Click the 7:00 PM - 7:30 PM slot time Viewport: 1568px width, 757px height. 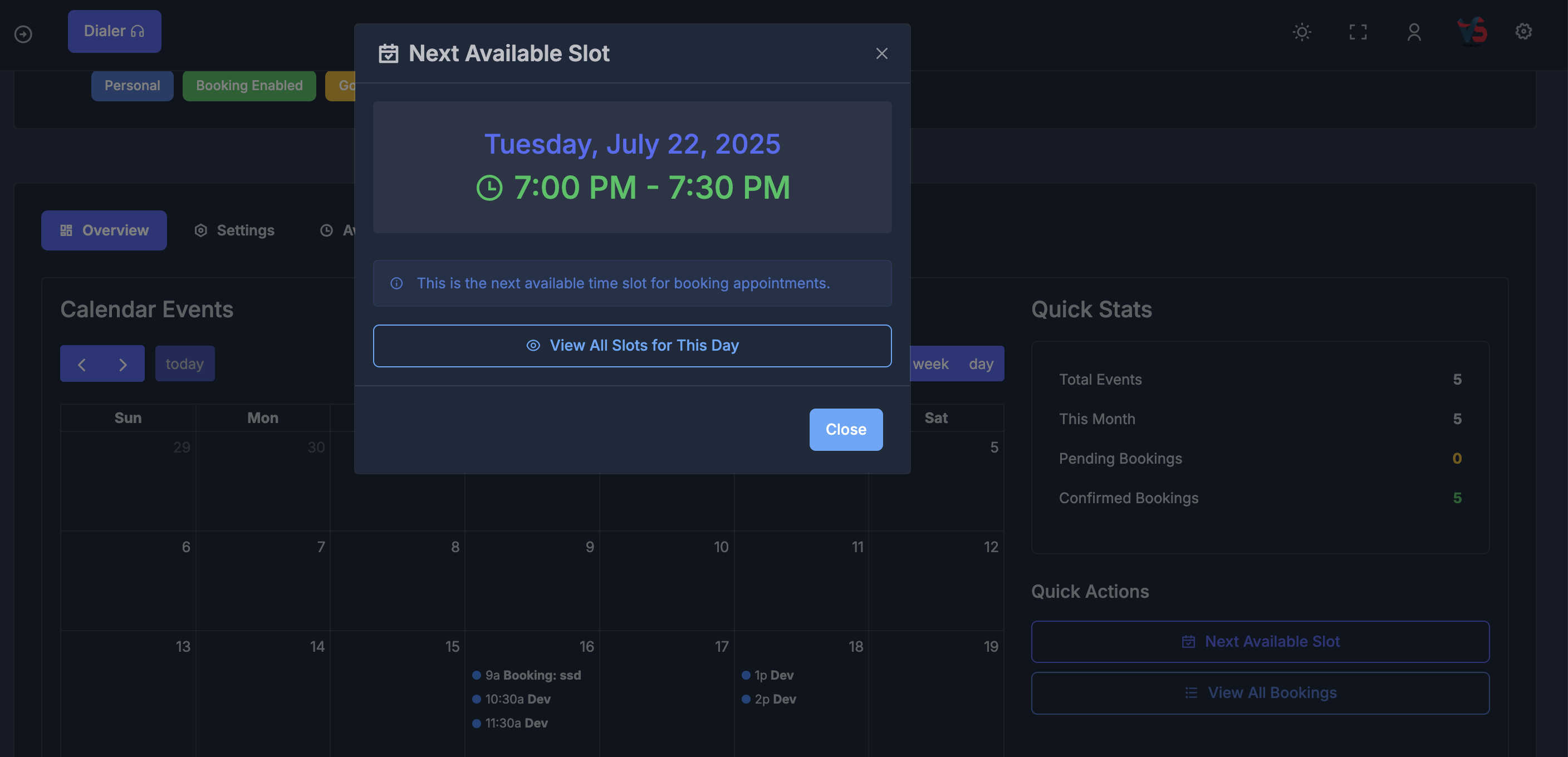point(651,188)
